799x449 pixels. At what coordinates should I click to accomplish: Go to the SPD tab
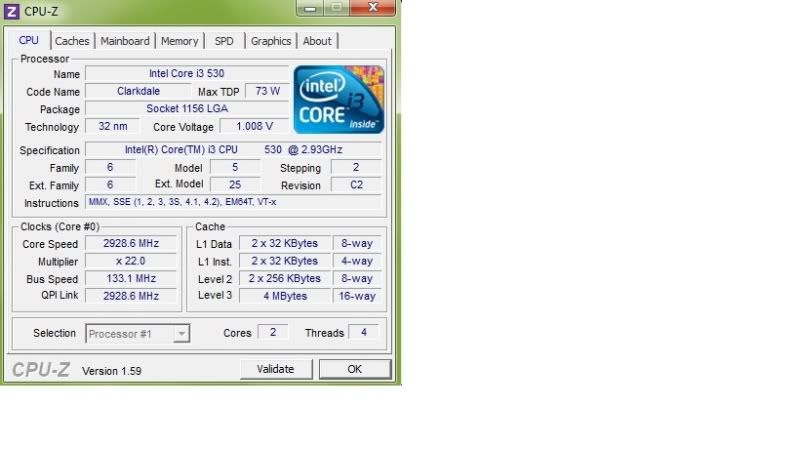tap(224, 41)
